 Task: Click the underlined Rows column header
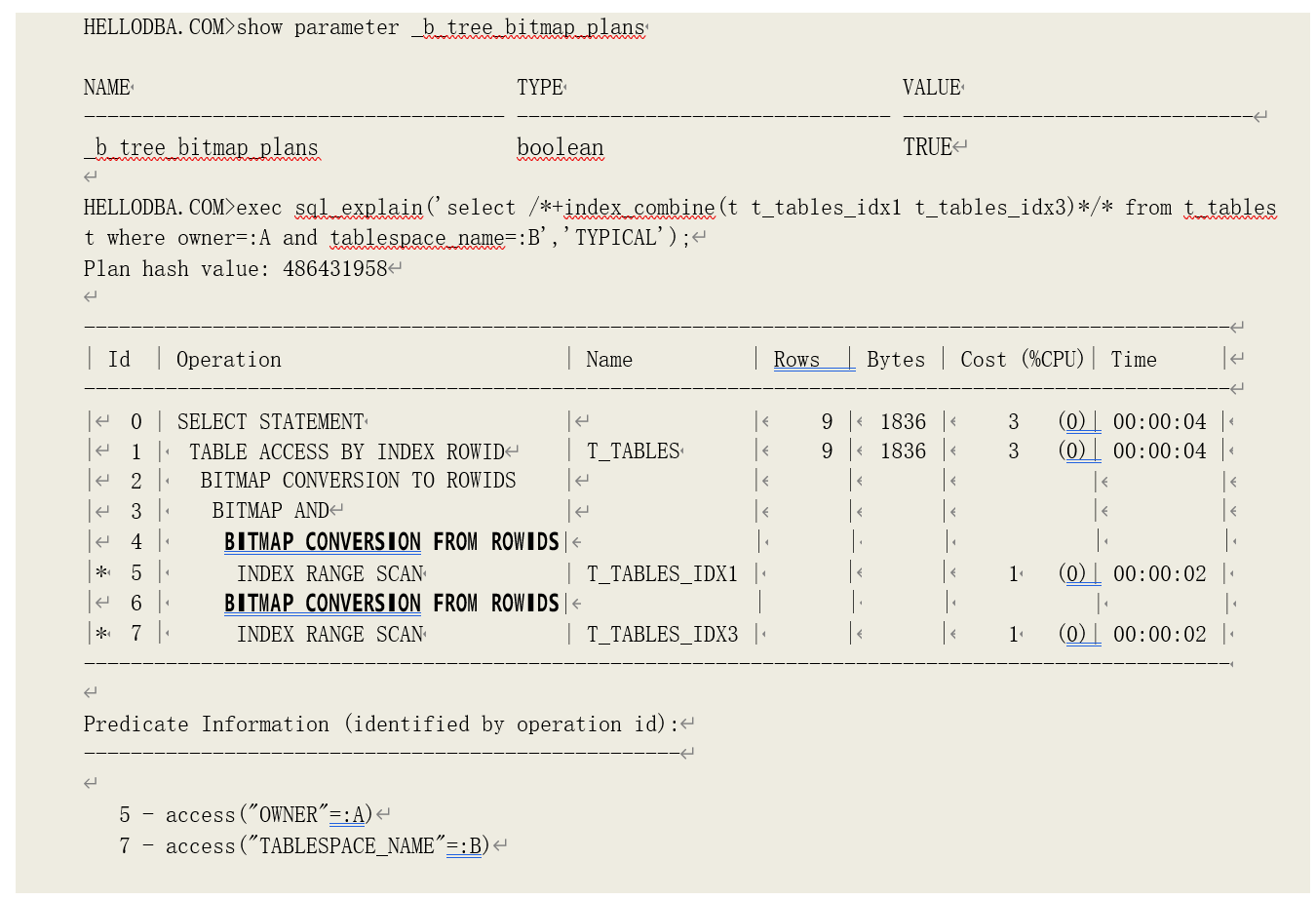[796, 360]
